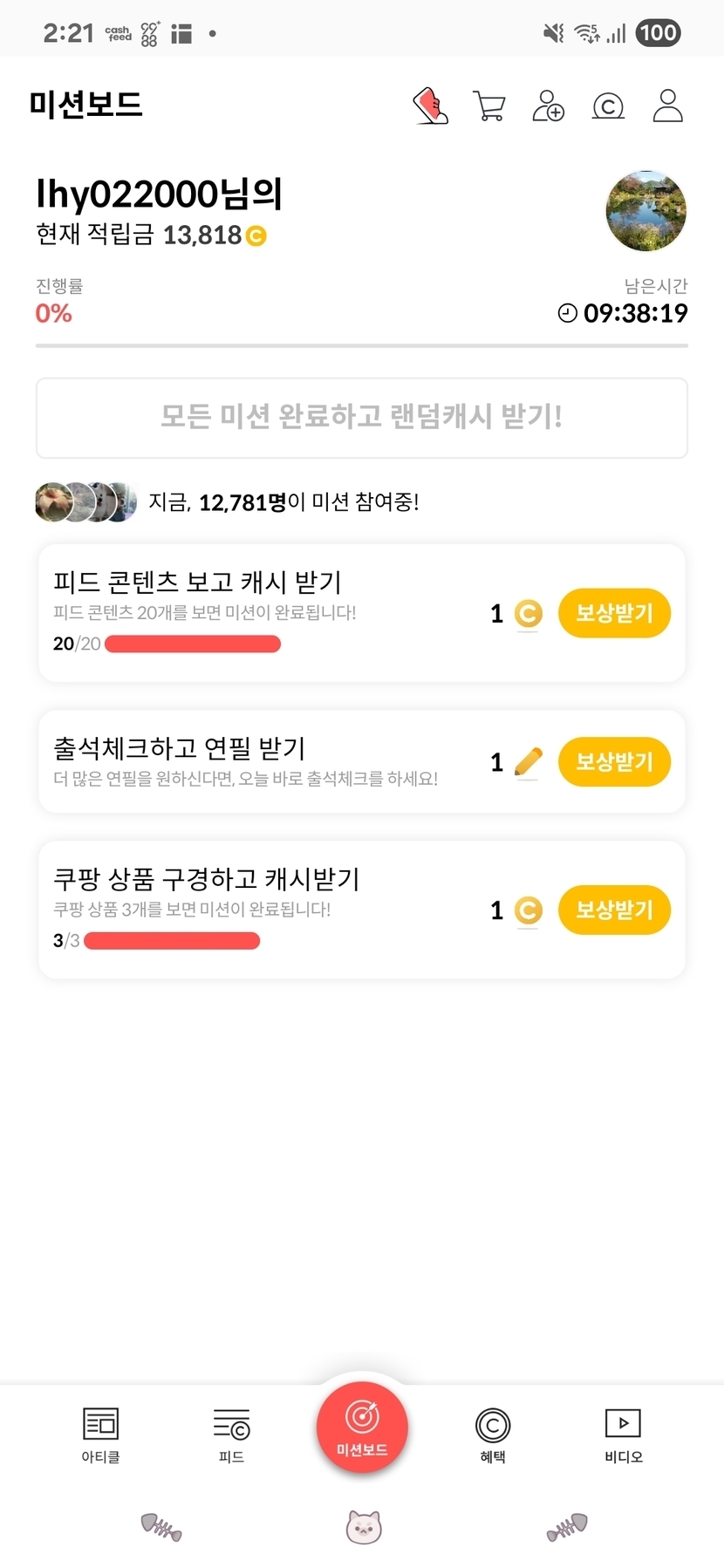724x1568 pixels.
Task: Claim reward for 출석체크 mission
Action: point(614,761)
